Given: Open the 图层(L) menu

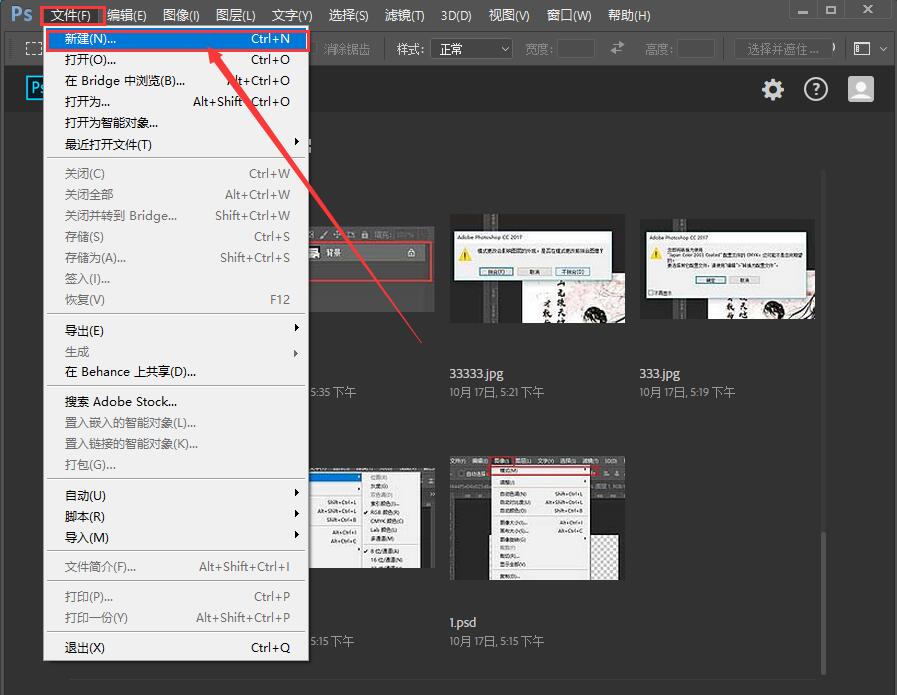Looking at the screenshot, I should coord(235,15).
